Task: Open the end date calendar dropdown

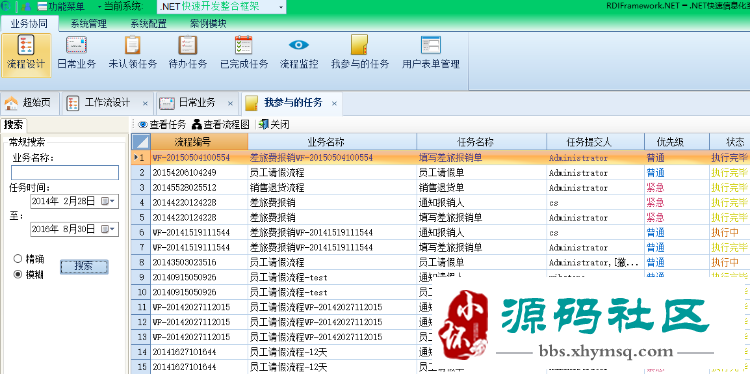Action: pyautogui.click(x=108, y=229)
